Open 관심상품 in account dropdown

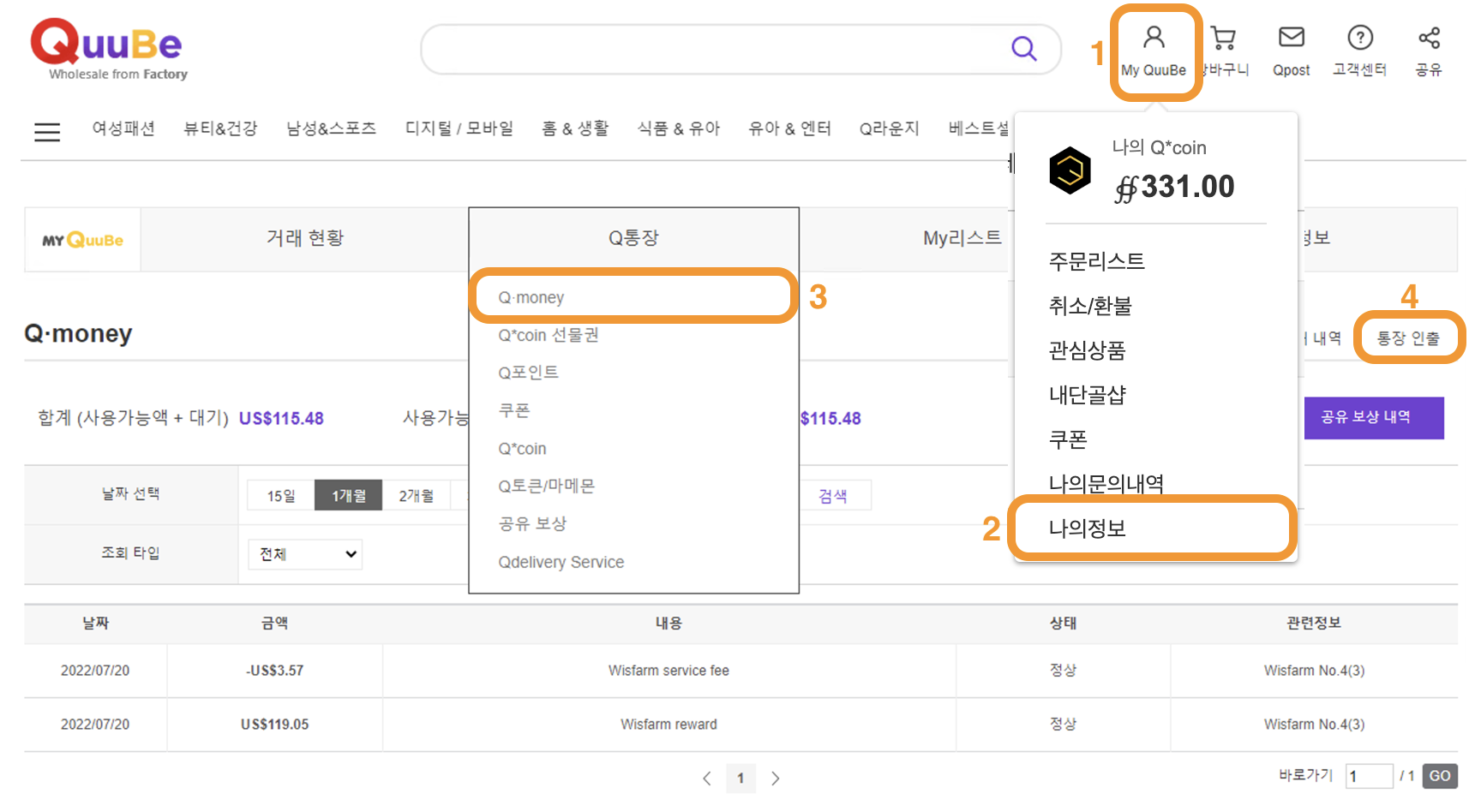pyautogui.click(x=1087, y=350)
